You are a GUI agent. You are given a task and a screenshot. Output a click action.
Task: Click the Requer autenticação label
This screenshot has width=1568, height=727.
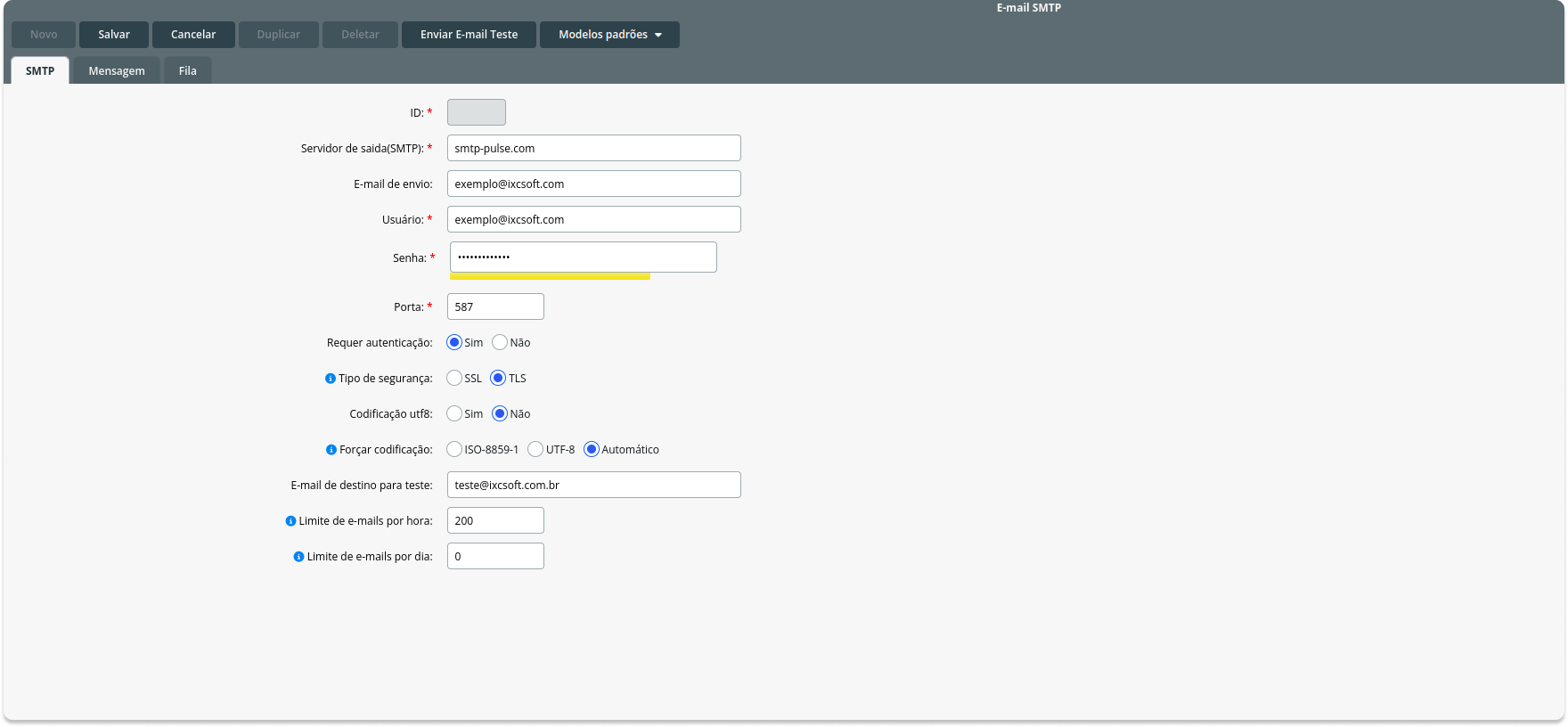(380, 343)
